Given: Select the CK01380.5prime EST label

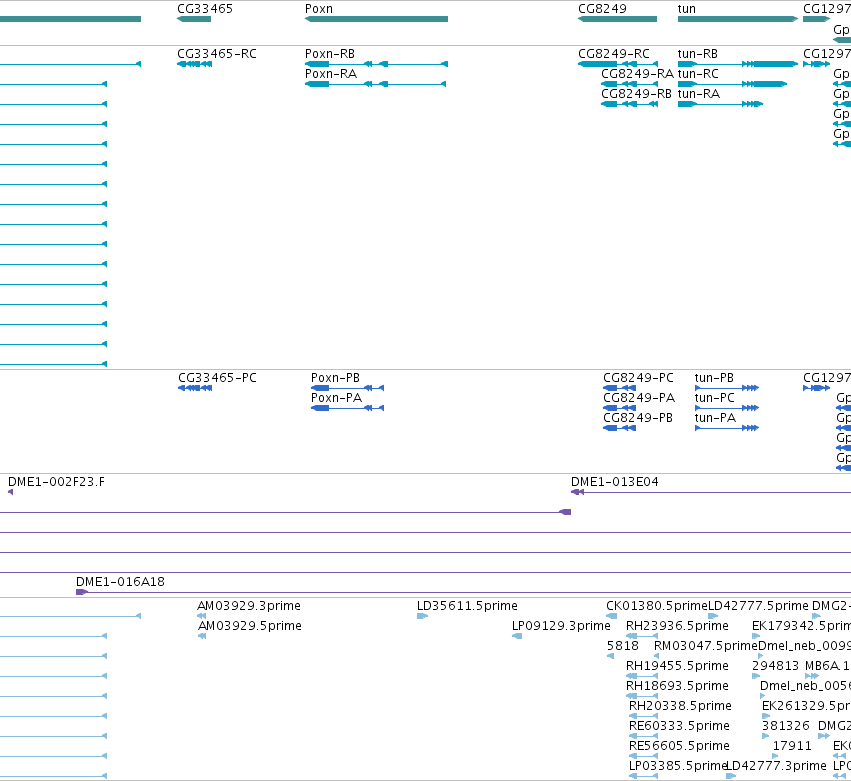Looking at the screenshot, I should [x=657, y=606].
